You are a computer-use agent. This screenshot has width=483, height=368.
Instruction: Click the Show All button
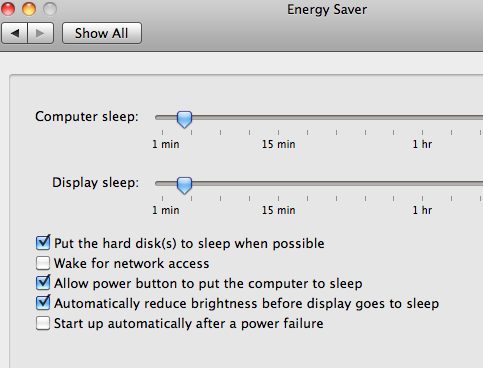coord(102,33)
